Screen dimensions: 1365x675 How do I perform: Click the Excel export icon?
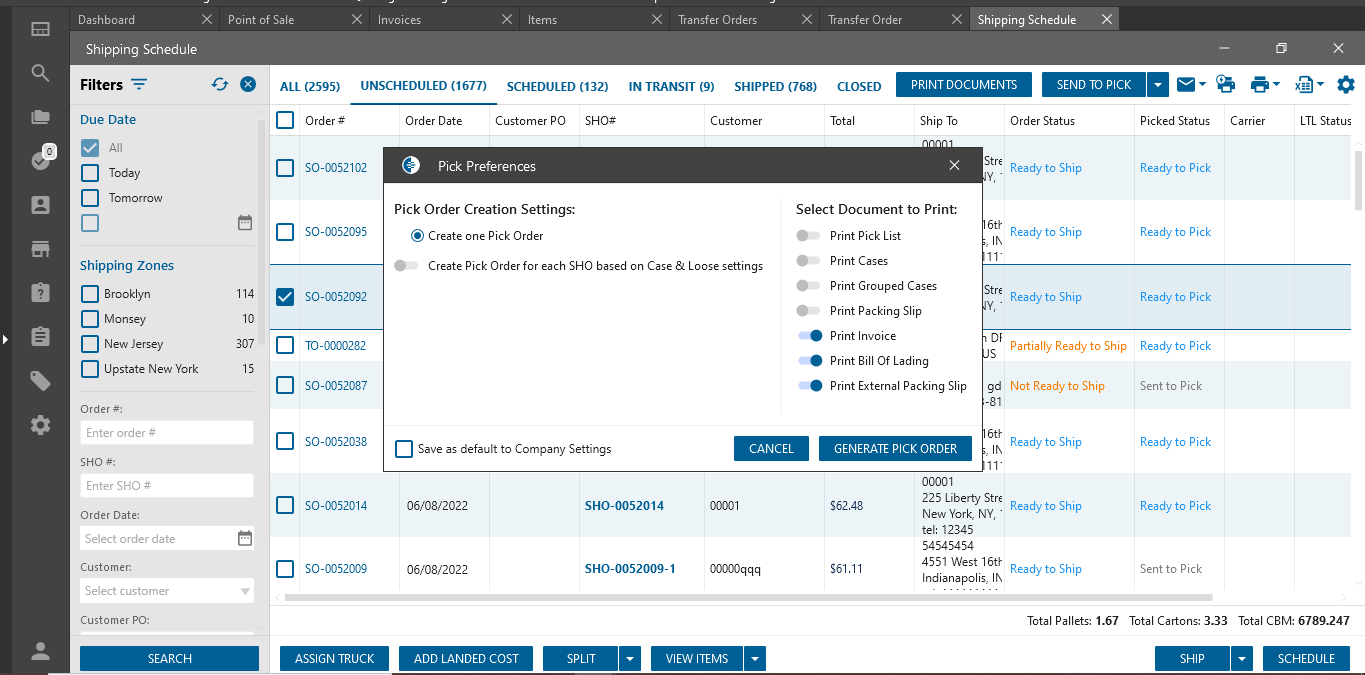(x=1304, y=85)
